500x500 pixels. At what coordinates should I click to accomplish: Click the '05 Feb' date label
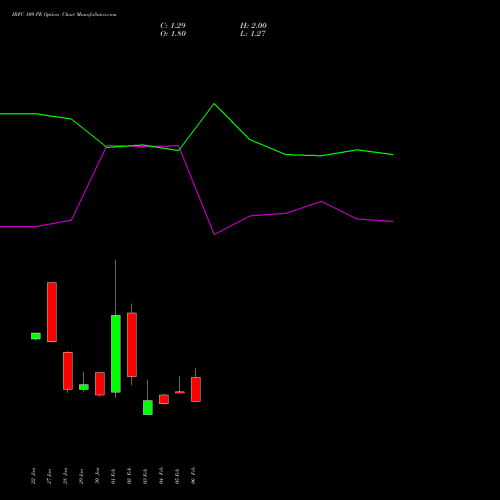point(177,476)
